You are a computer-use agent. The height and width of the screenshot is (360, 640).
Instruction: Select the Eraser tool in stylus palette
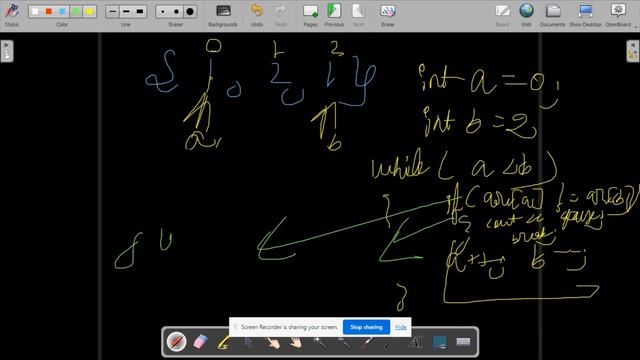[200, 342]
